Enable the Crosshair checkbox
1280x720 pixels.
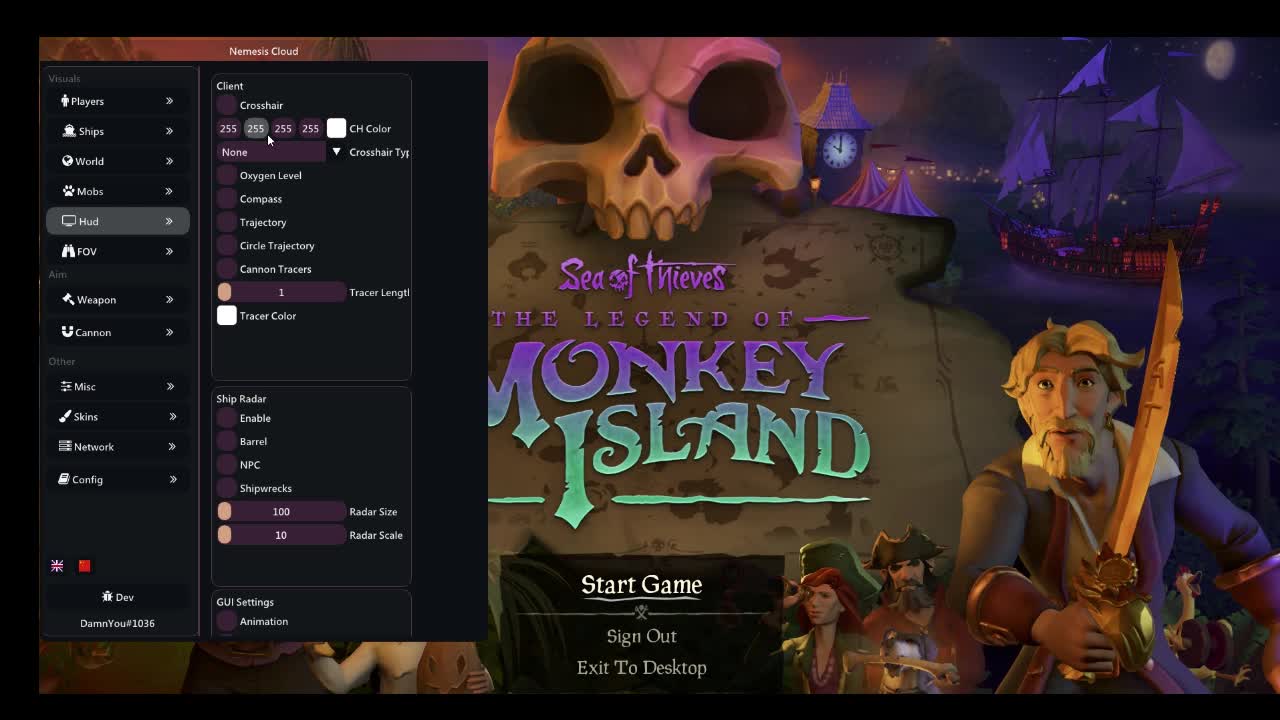pos(227,105)
